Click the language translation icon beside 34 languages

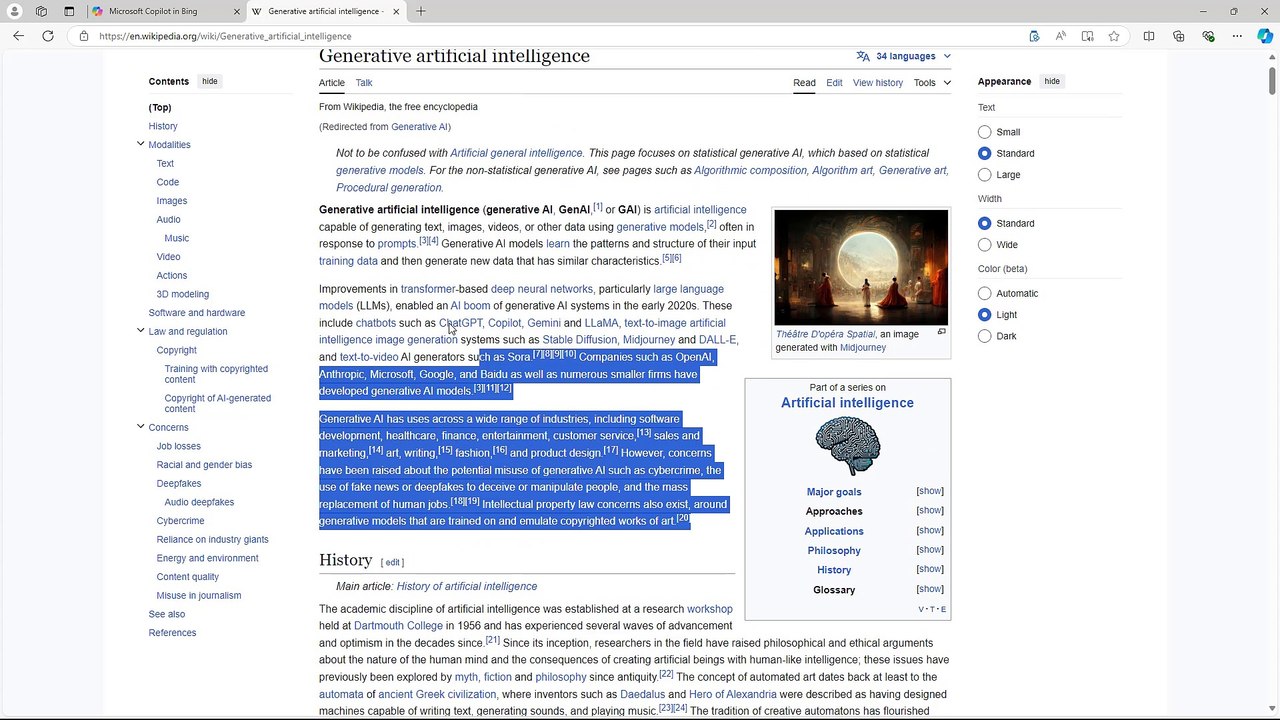click(x=863, y=56)
